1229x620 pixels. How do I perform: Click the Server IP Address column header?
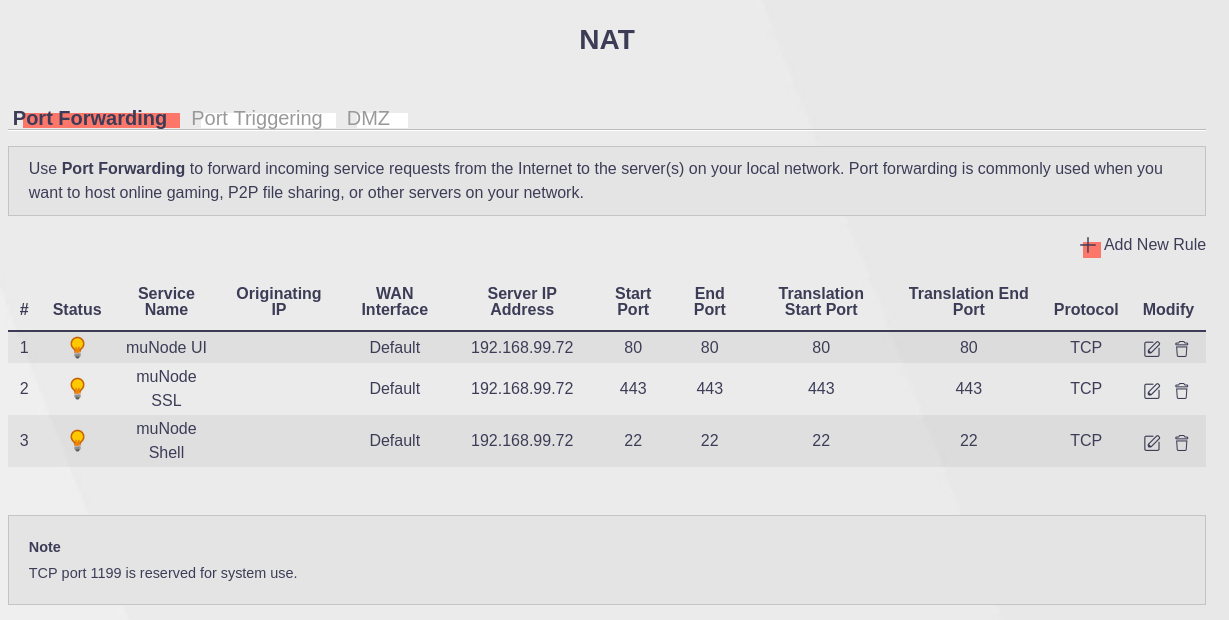[522, 302]
